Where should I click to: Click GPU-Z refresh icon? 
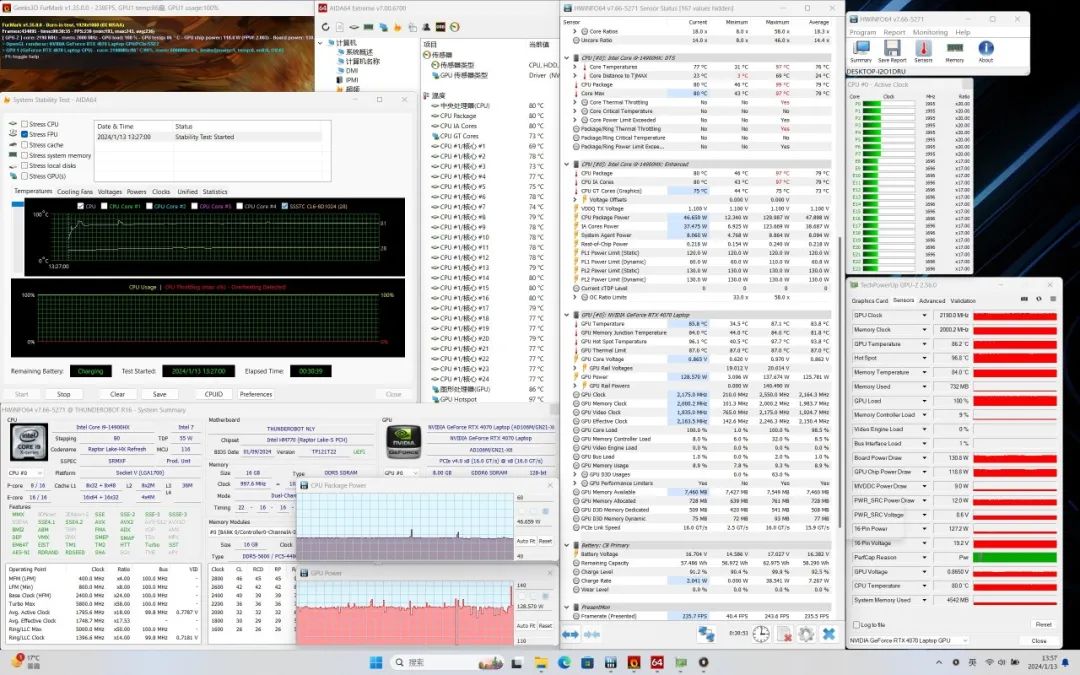[x=1039, y=299]
